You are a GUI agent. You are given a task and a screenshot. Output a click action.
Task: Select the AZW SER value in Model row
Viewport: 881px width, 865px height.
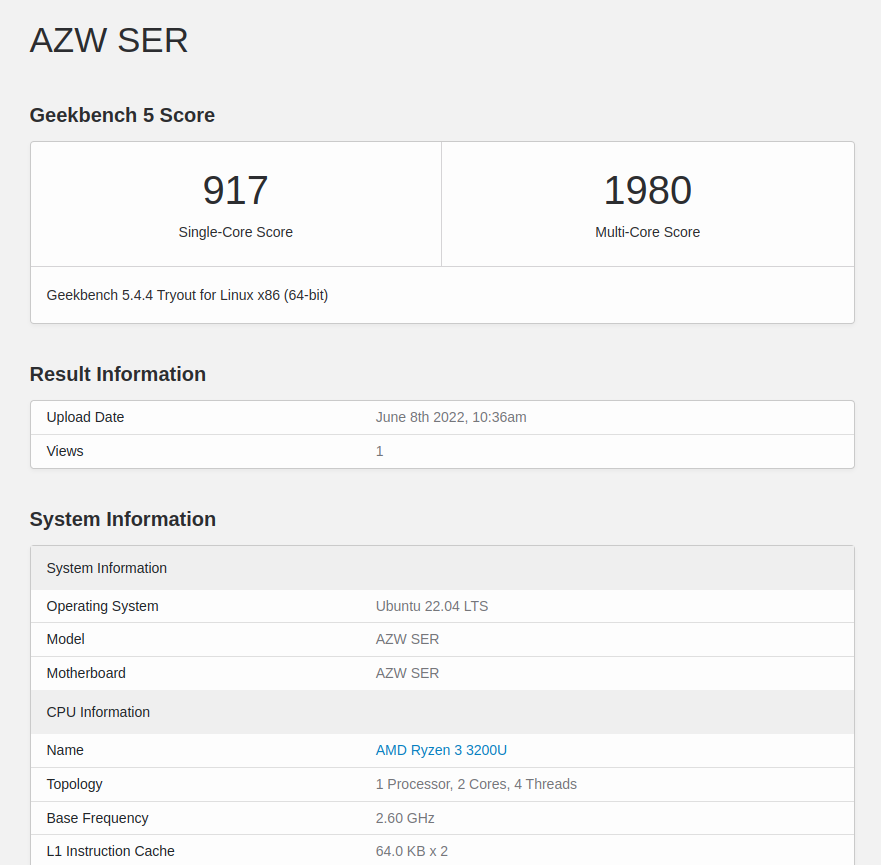[407, 639]
